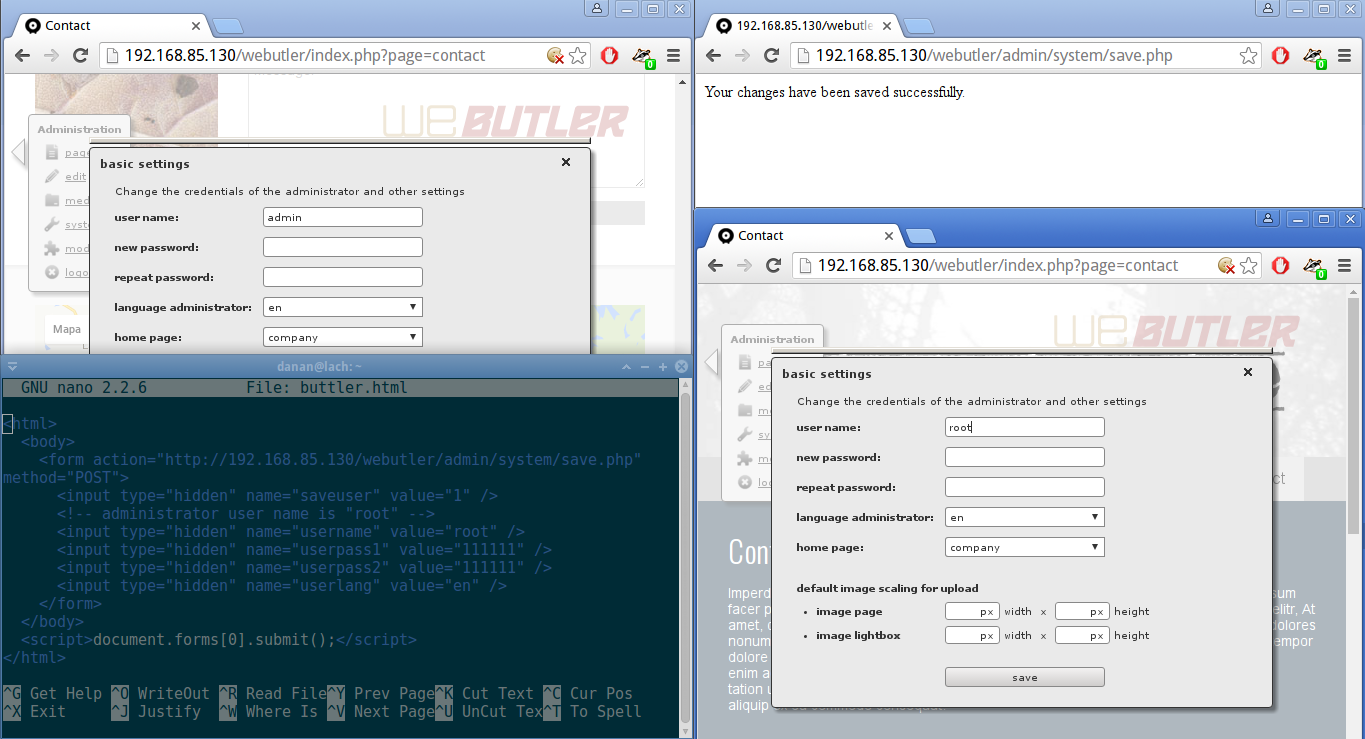This screenshot has height=739, width=1365.
Task: Click image lightbox width px field
Action: pyautogui.click(x=972, y=635)
